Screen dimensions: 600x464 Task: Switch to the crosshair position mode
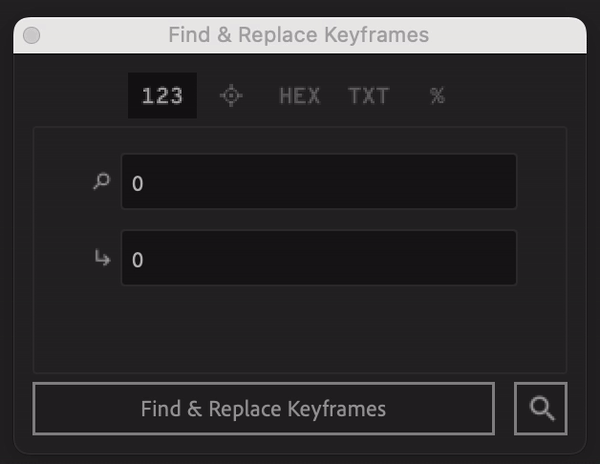[x=231, y=95]
